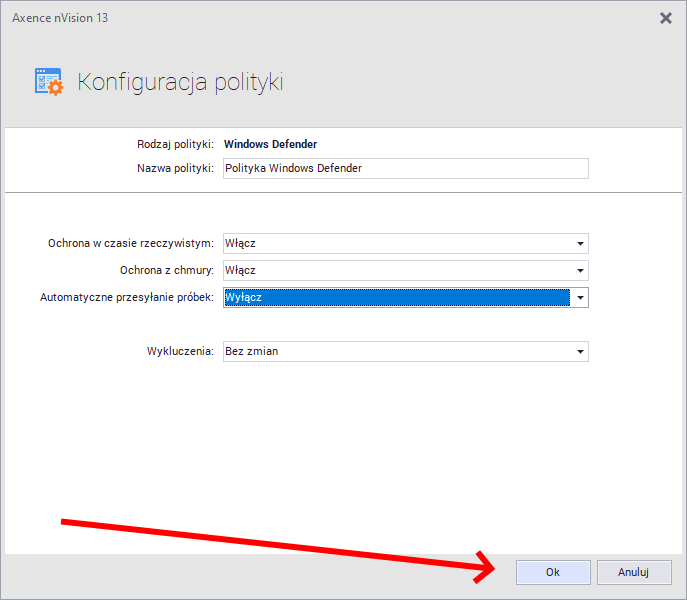Confirm policy with the Ok button
687x600 pixels.
pyautogui.click(x=552, y=572)
